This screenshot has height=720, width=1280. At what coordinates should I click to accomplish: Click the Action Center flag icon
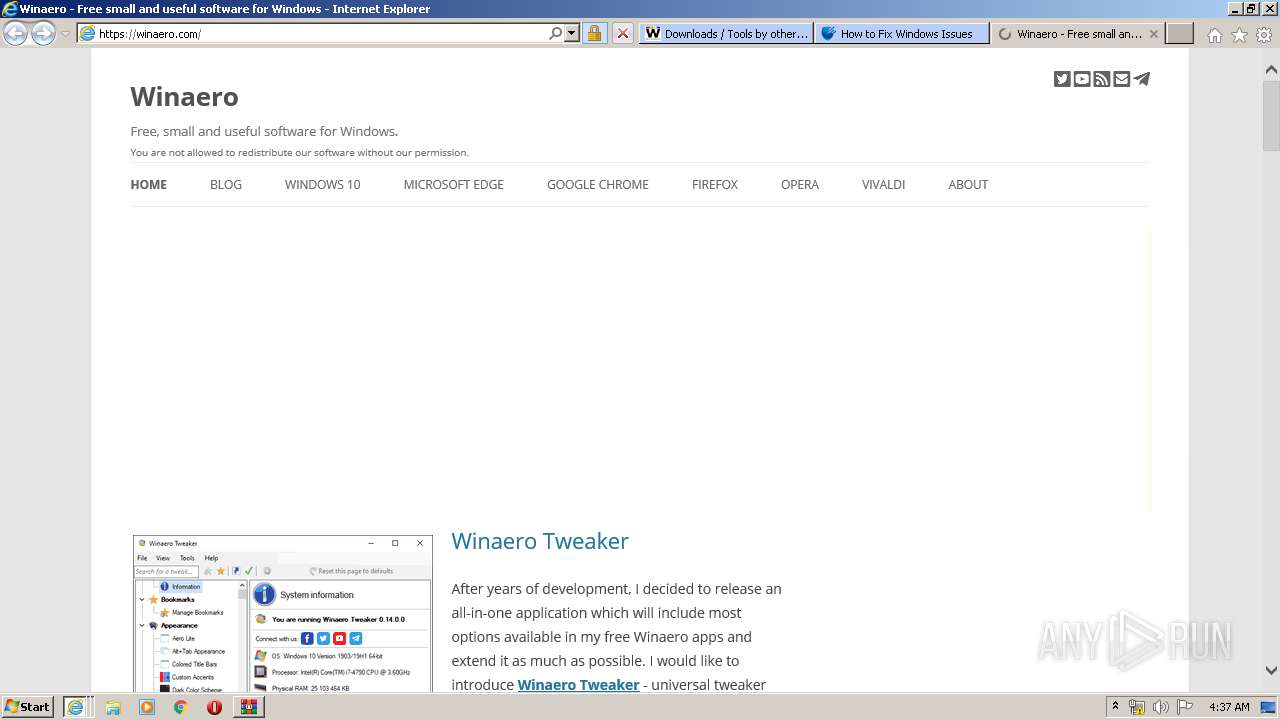pyautogui.click(x=1185, y=707)
